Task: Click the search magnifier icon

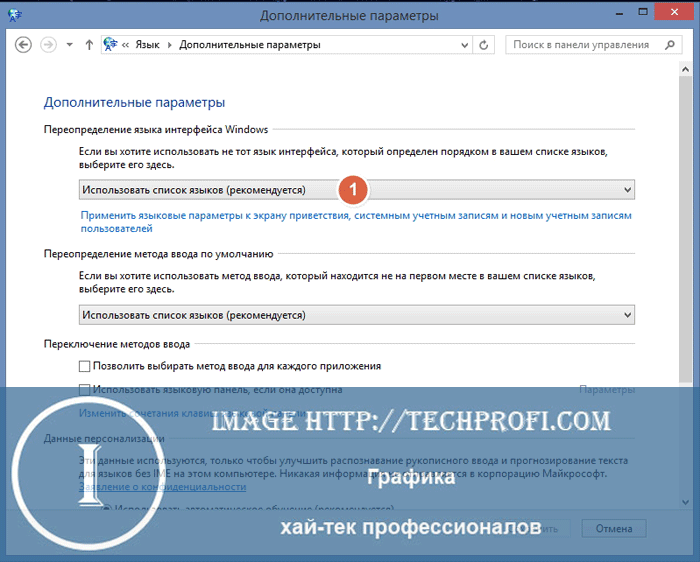Action: (x=668, y=45)
